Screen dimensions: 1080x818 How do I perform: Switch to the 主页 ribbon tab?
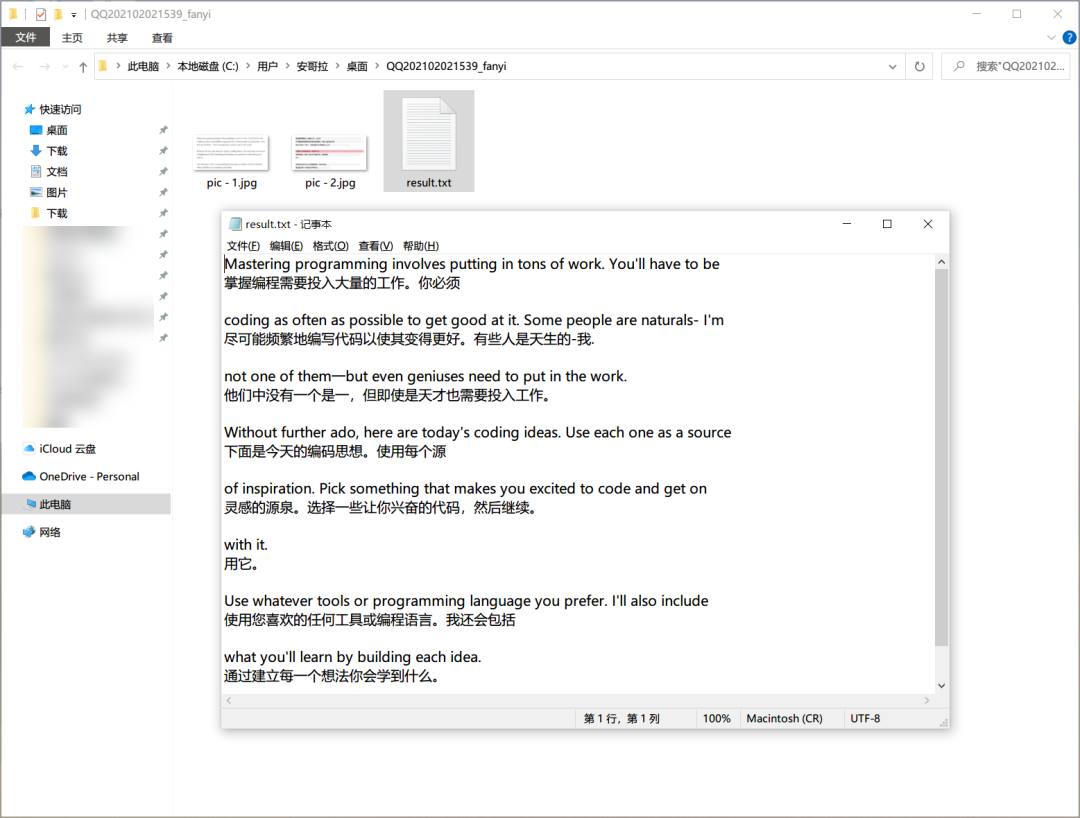coord(72,38)
